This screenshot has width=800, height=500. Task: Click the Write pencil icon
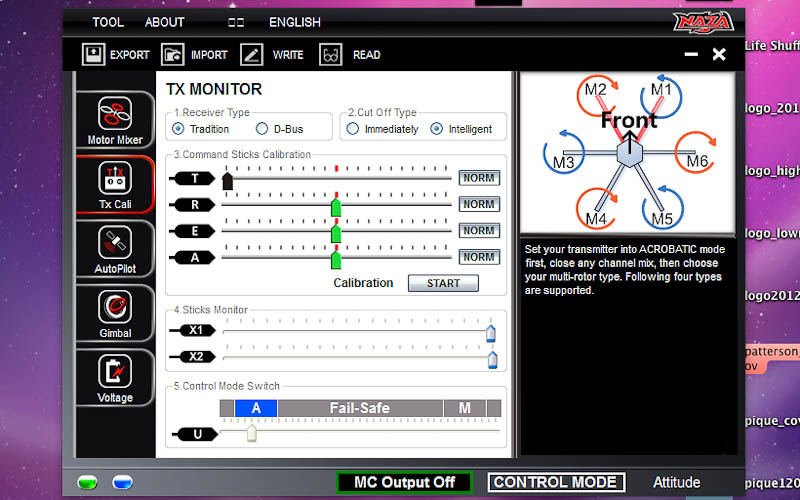[251, 55]
